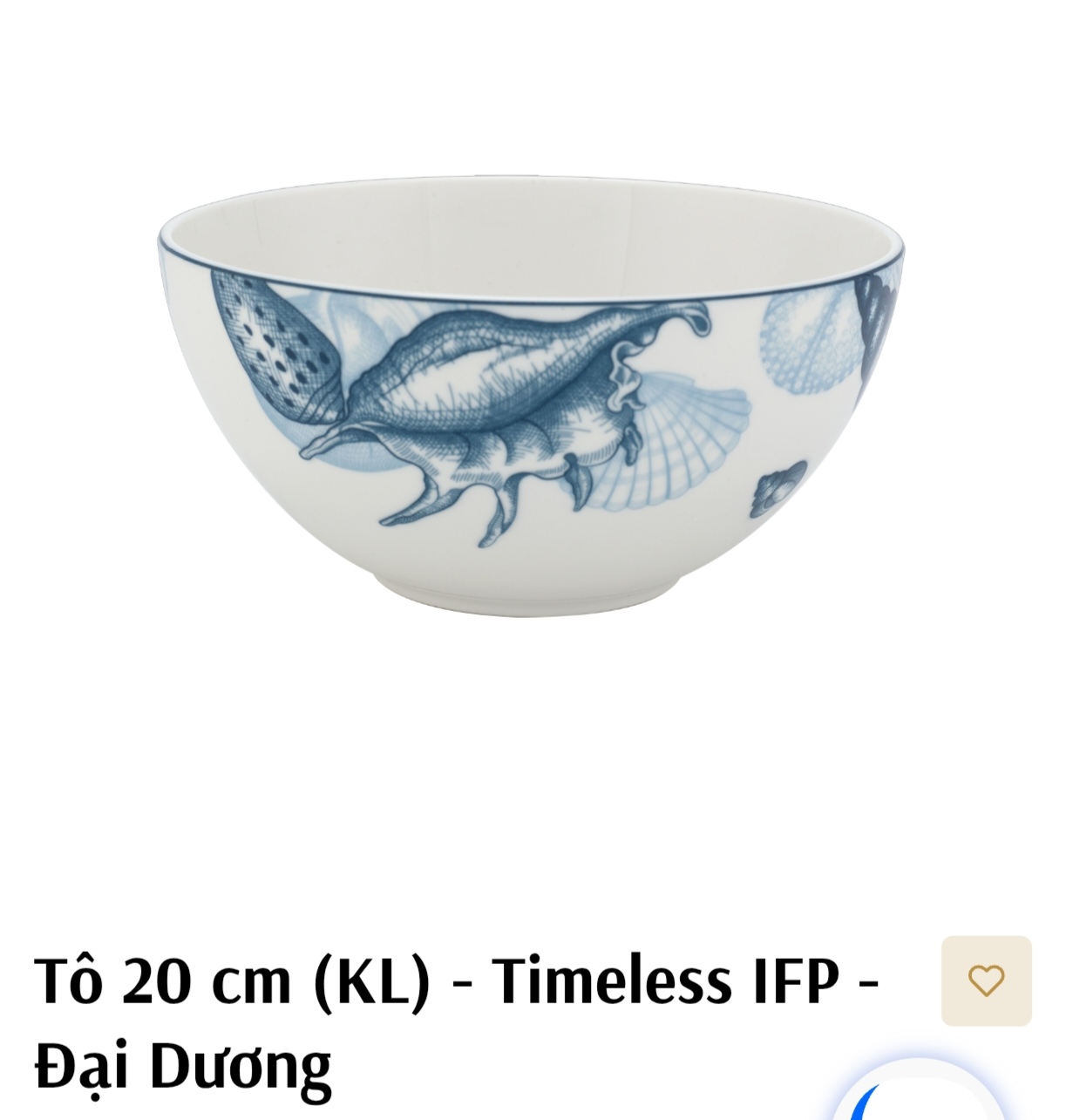
Task: Tap the white foot base of the bowl
Action: (531, 597)
